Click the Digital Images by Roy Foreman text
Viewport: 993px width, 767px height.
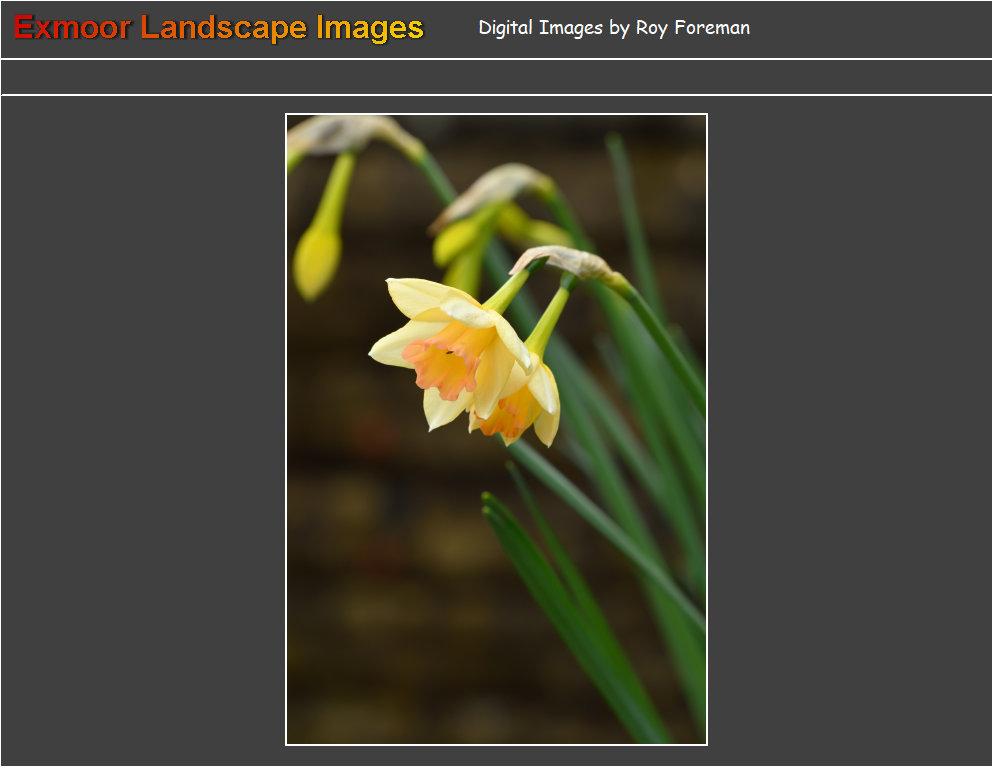(x=613, y=28)
